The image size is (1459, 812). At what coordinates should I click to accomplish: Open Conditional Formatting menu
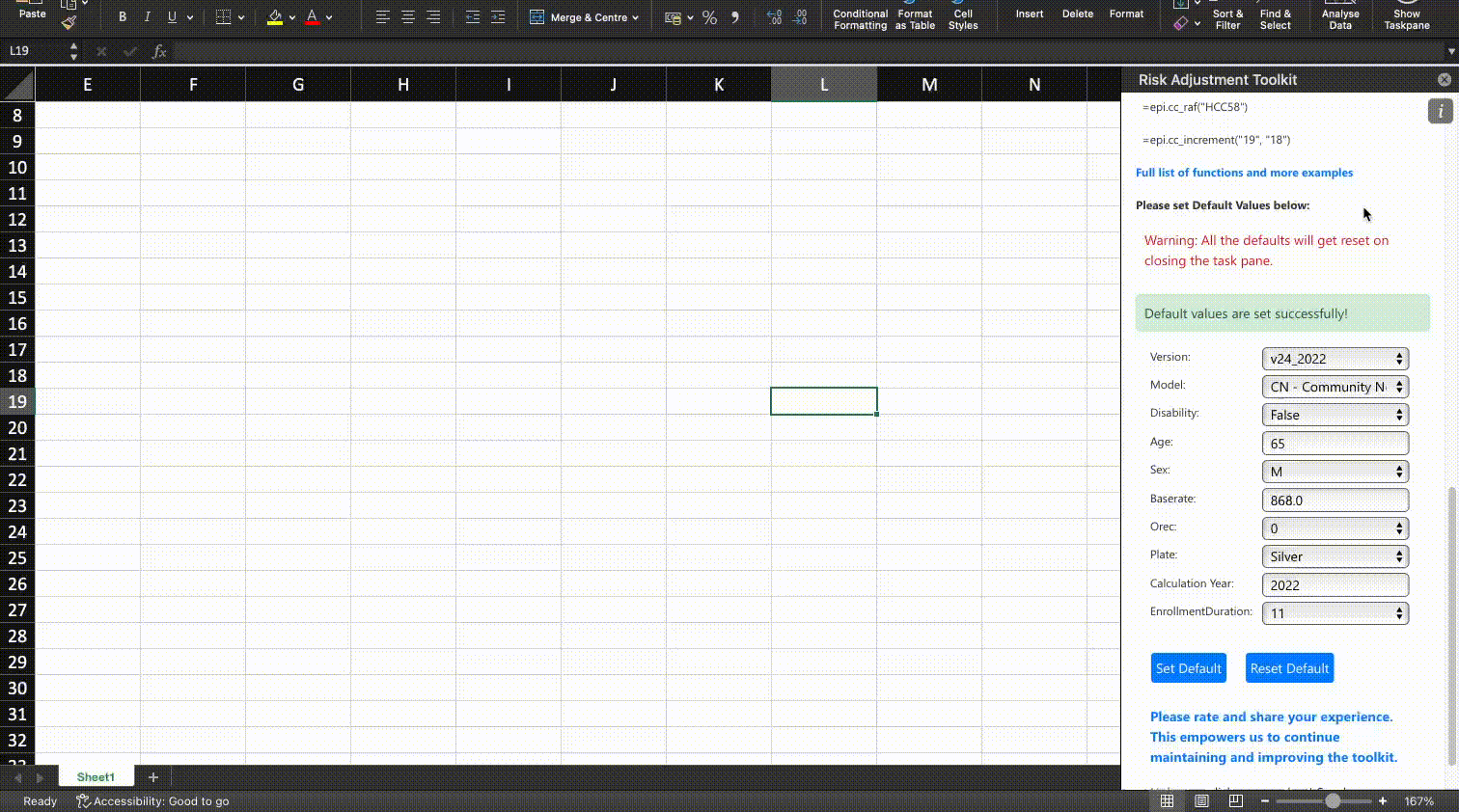point(860,17)
